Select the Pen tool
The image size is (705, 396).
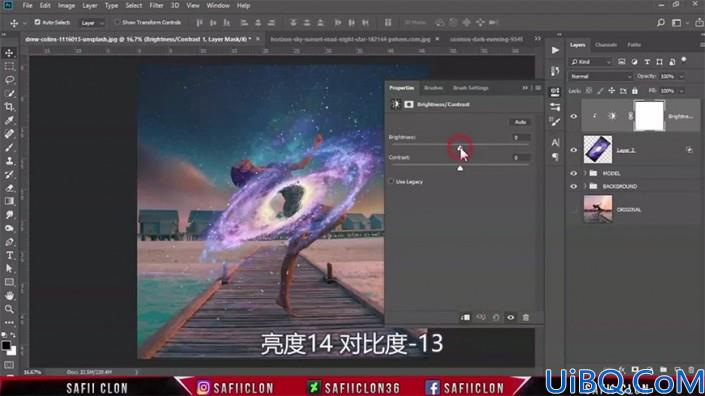tap(9, 242)
